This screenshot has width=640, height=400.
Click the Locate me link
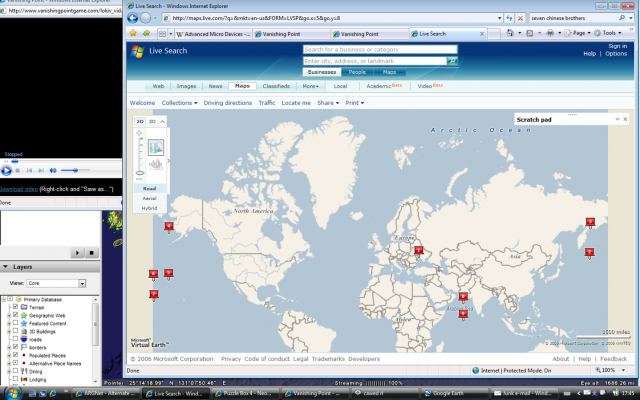(x=296, y=103)
